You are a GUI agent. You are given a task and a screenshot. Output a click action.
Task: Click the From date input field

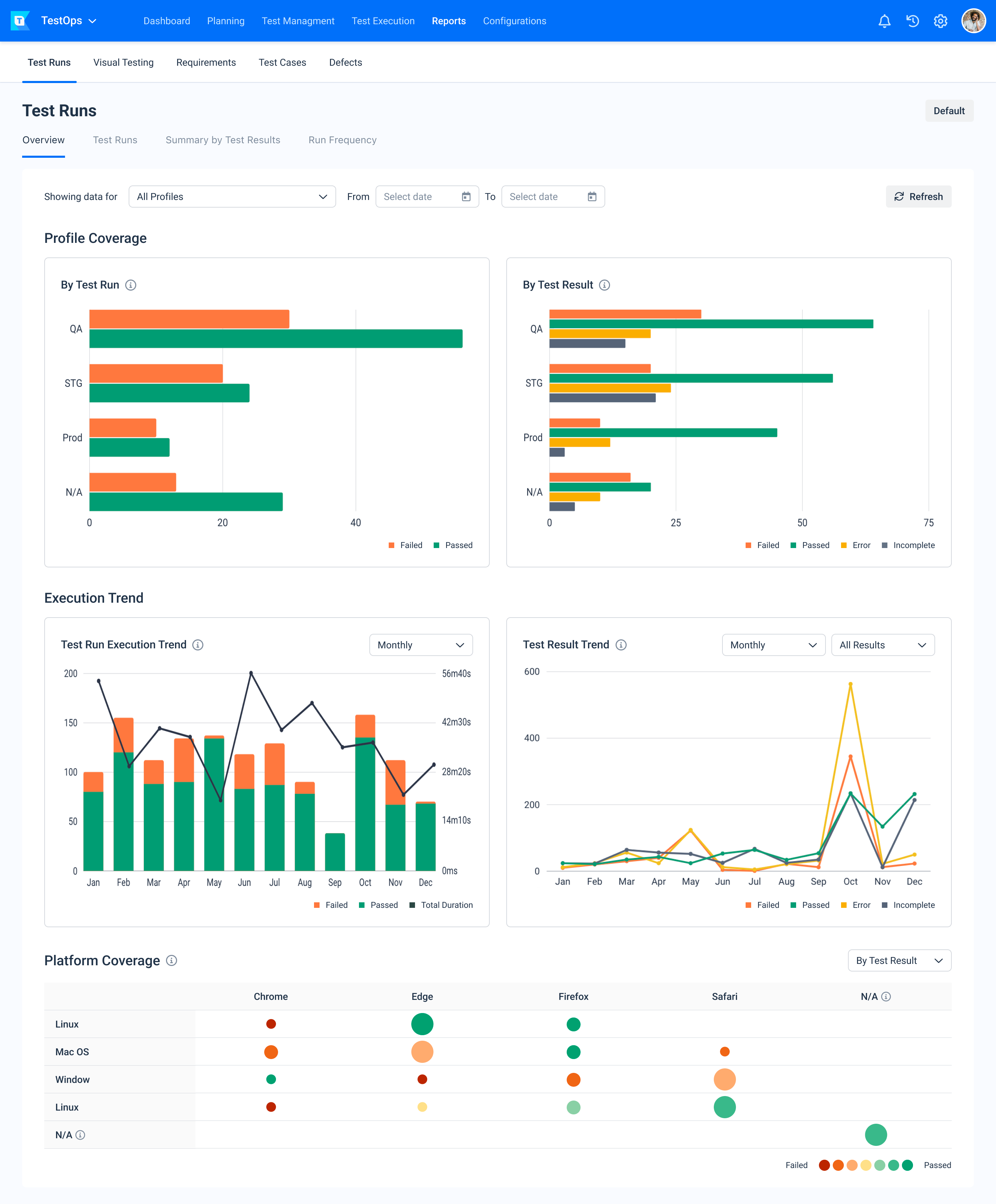(425, 196)
